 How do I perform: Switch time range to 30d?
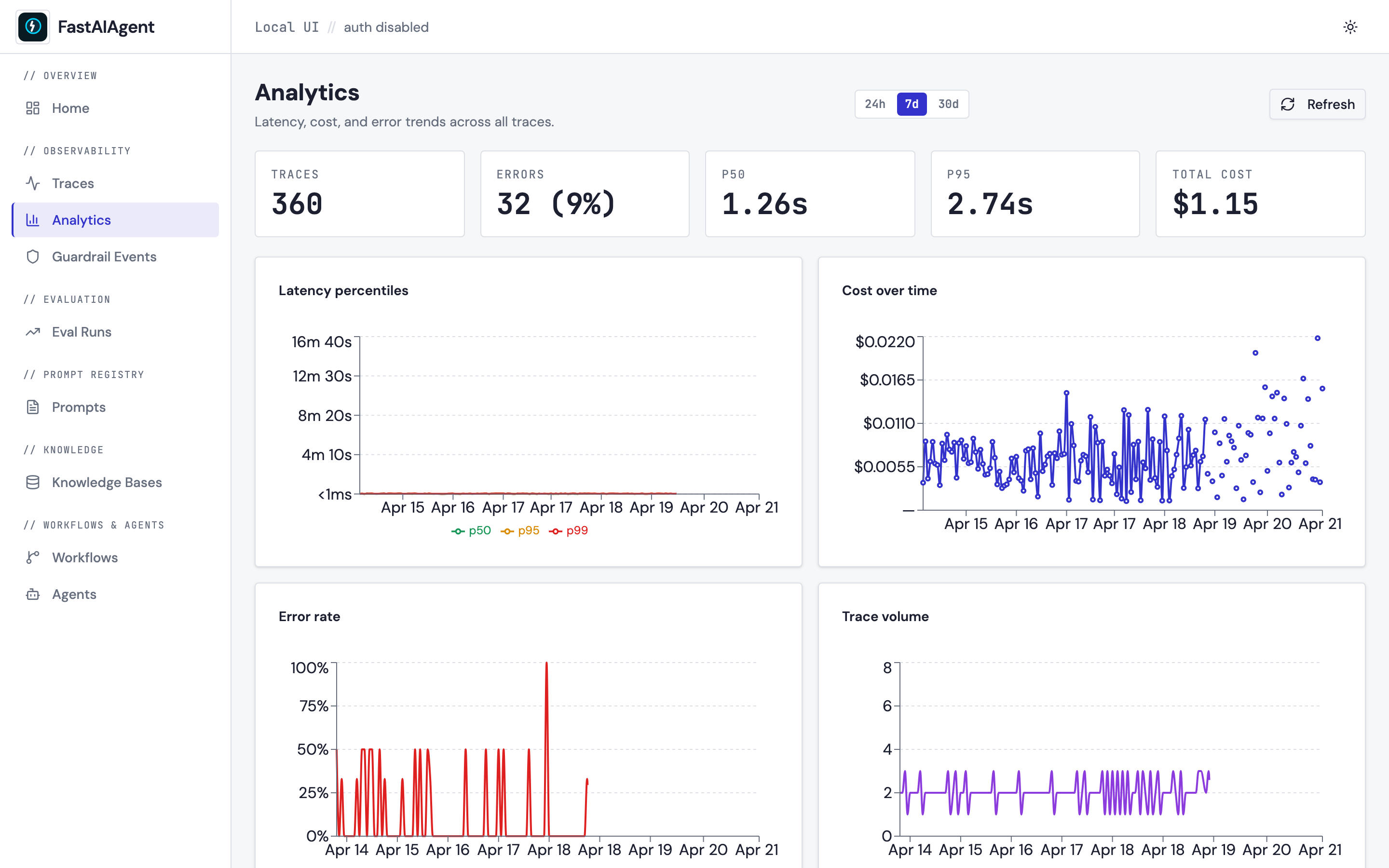948,104
